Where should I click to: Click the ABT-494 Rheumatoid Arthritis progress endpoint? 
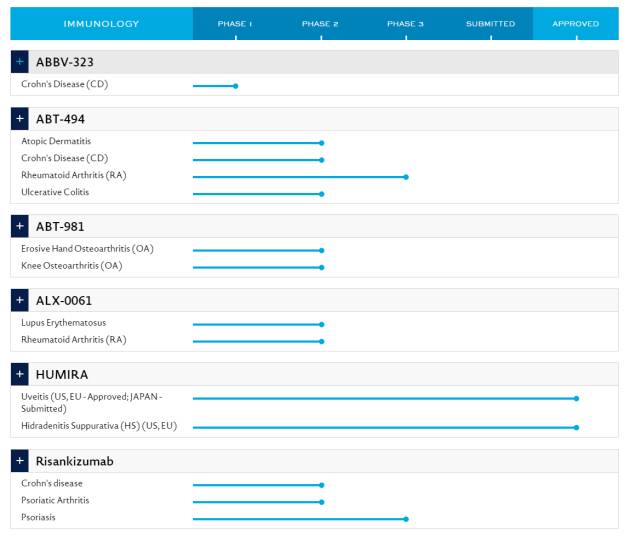tap(406, 177)
